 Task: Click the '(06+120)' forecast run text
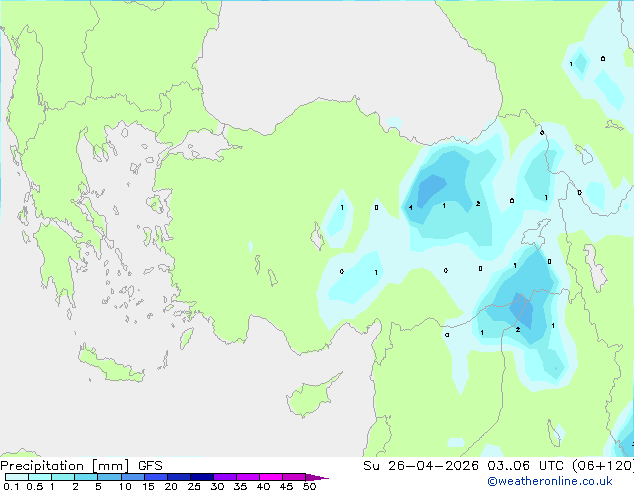(603, 466)
